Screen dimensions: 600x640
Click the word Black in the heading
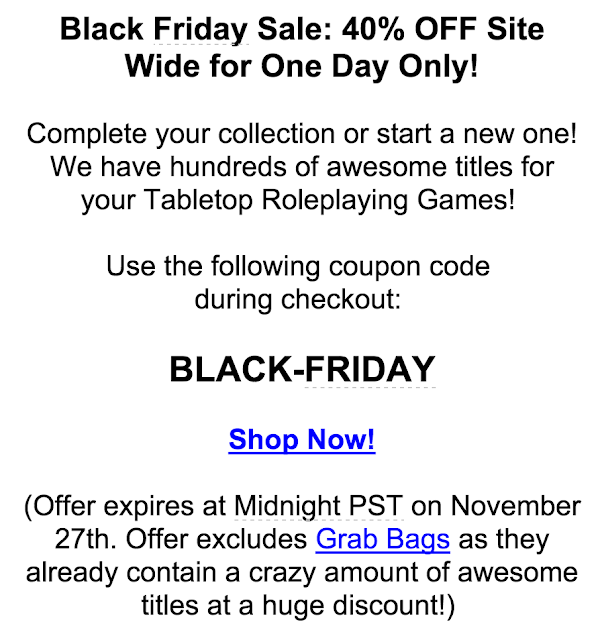pyautogui.click(x=102, y=29)
